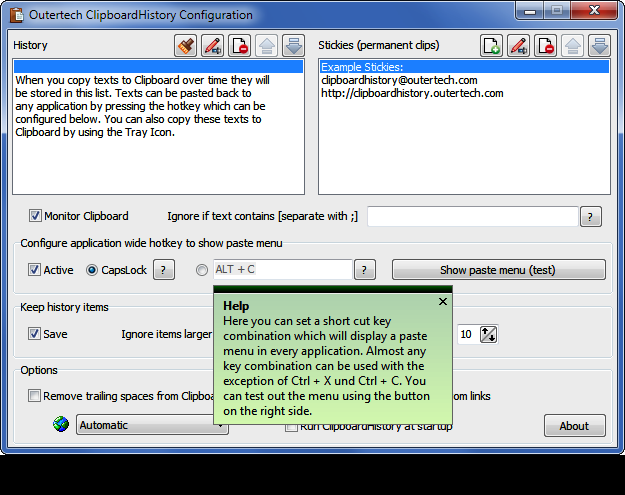Add a new Sticky clip

(491, 45)
